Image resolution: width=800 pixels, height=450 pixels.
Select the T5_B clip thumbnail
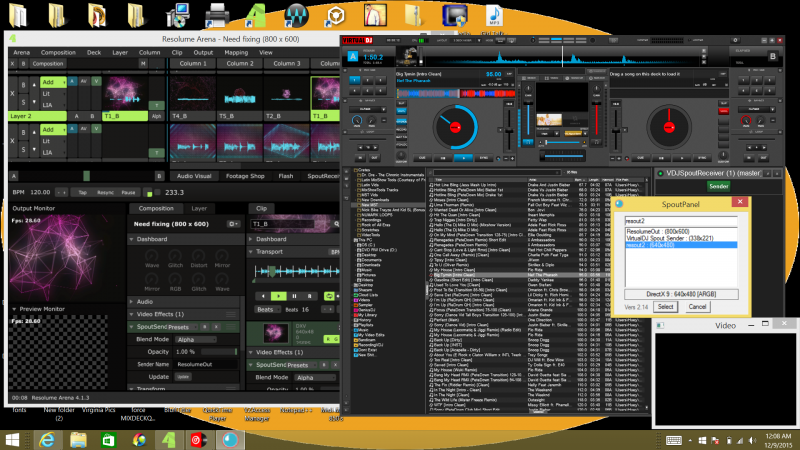tap(240, 93)
